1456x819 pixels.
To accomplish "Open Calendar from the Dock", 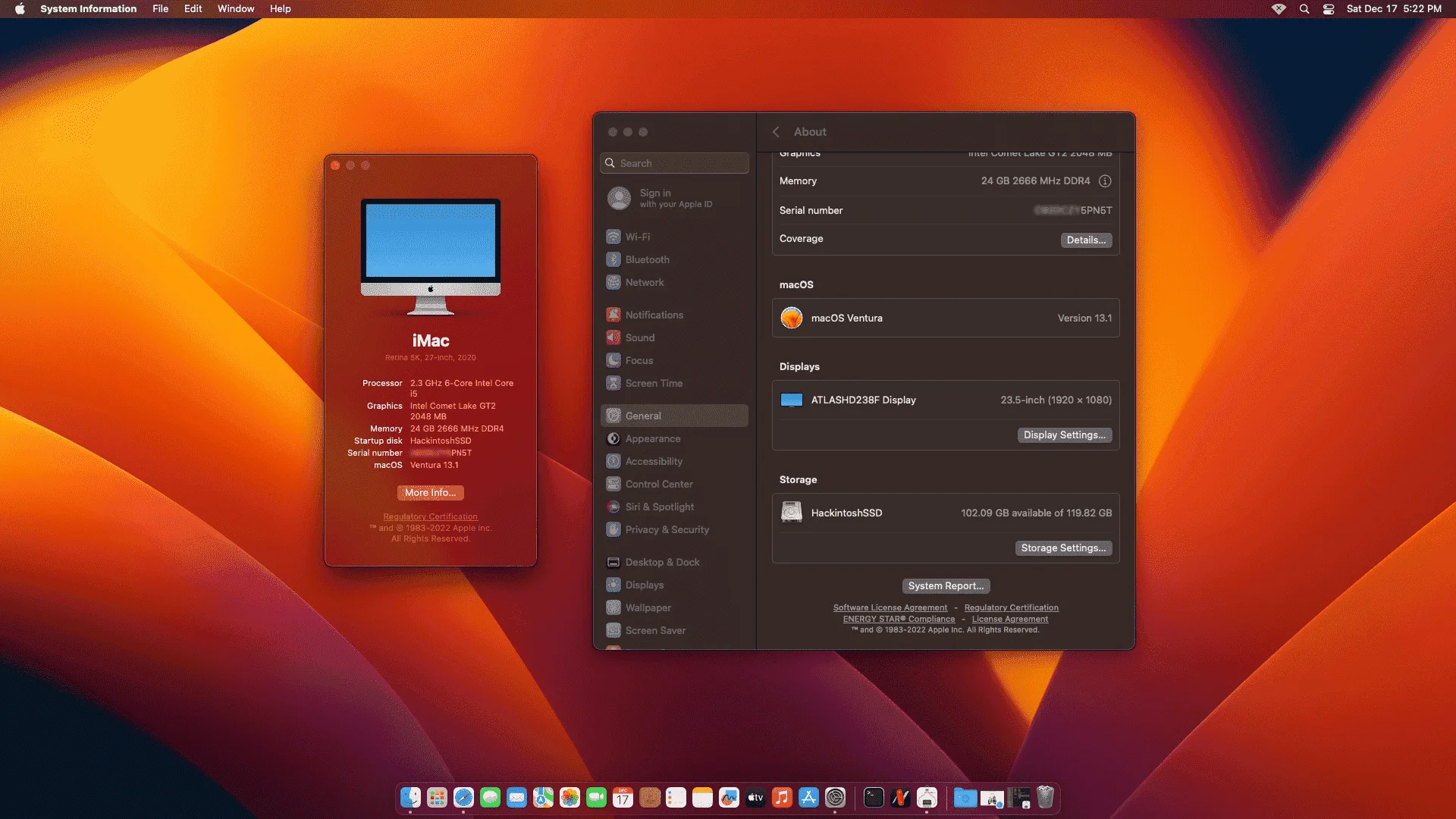I will 623,798.
